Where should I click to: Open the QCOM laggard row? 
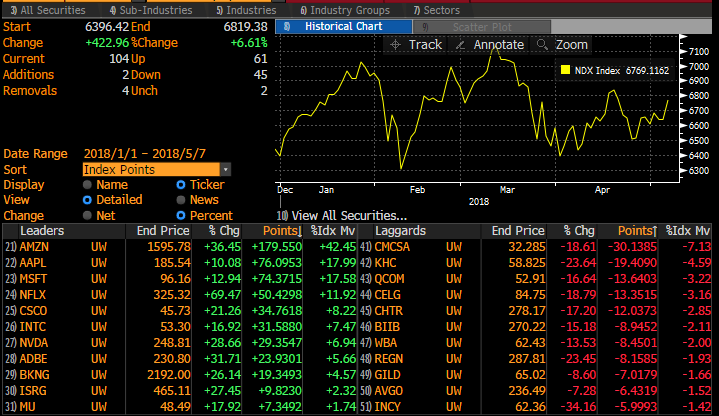[x=535, y=279]
